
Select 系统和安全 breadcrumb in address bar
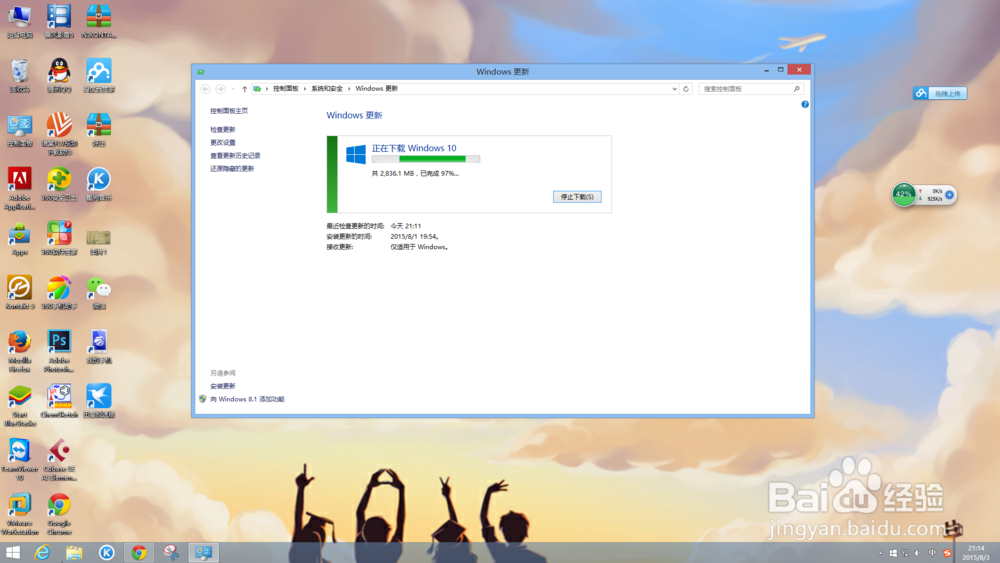[327, 89]
